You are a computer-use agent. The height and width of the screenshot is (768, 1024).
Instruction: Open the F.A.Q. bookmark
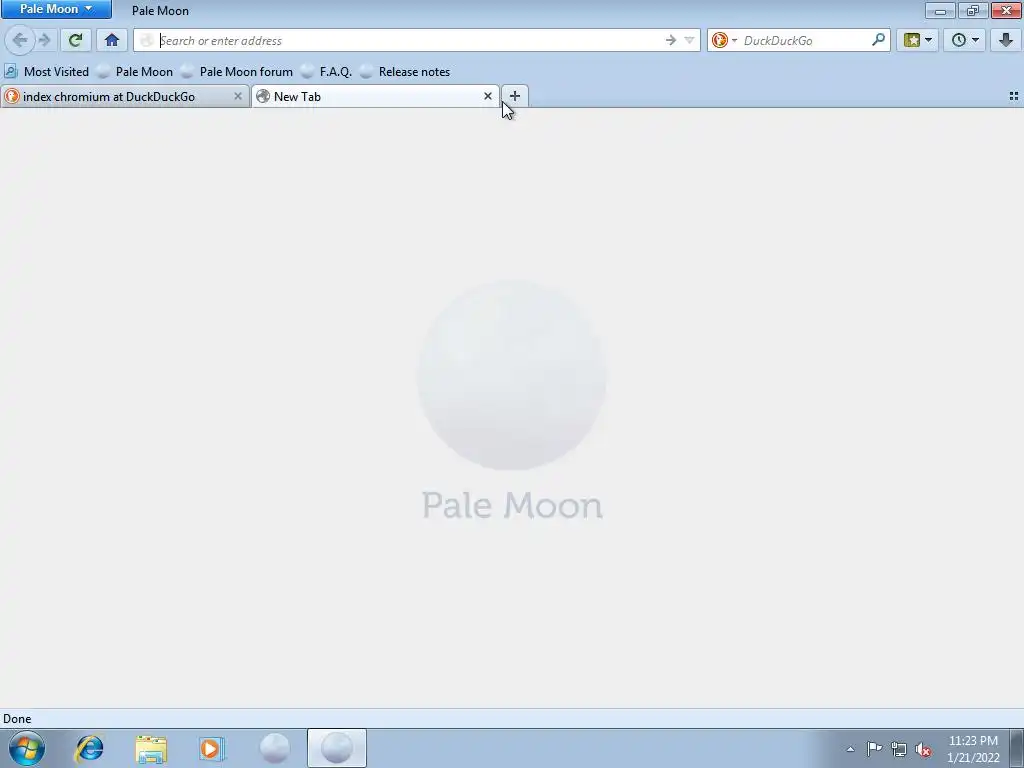point(327,72)
